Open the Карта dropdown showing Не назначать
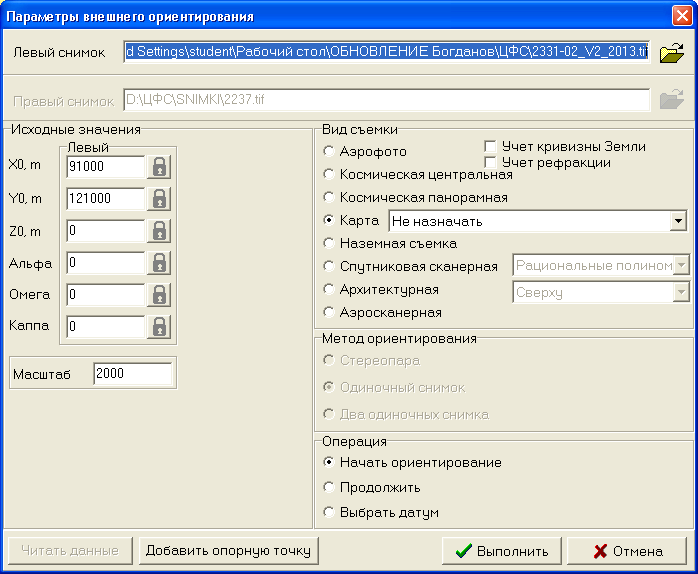 point(677,220)
